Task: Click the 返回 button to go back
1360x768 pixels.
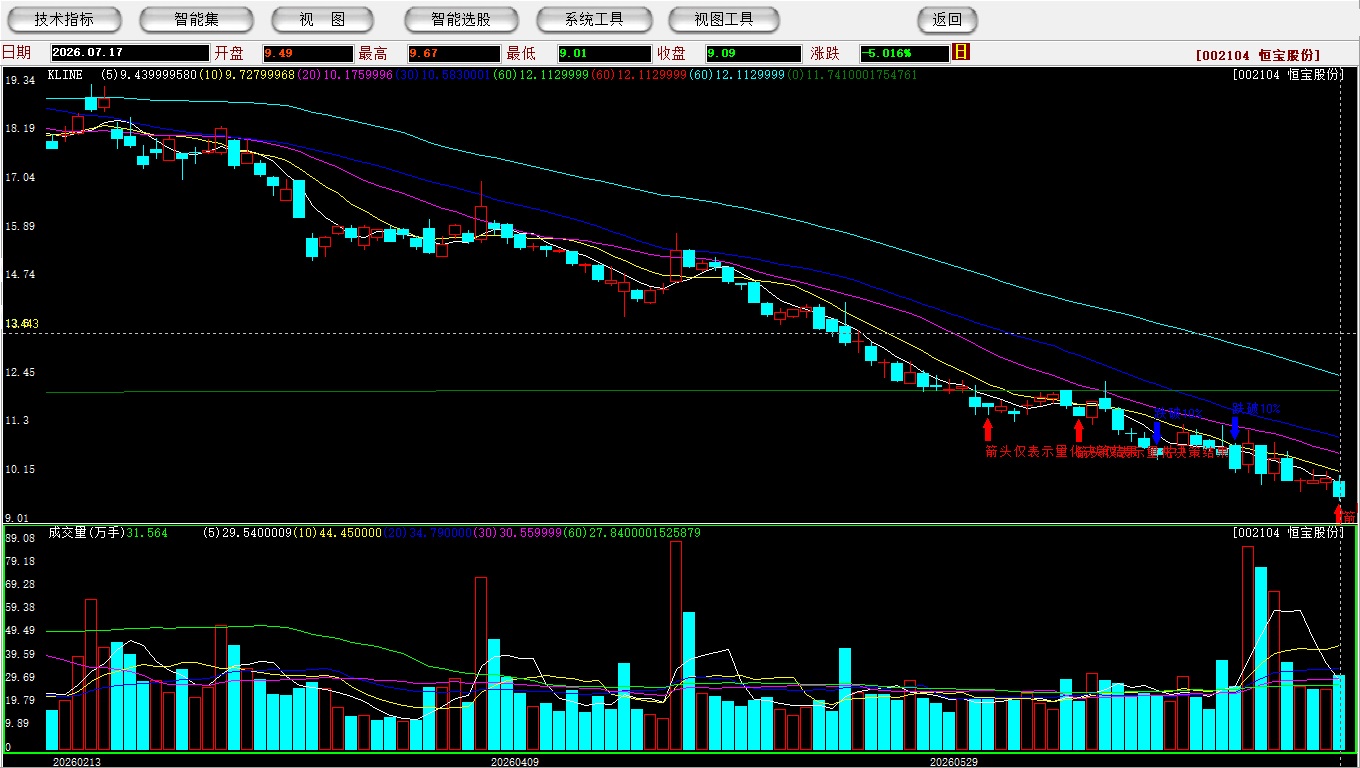Action: tap(947, 19)
